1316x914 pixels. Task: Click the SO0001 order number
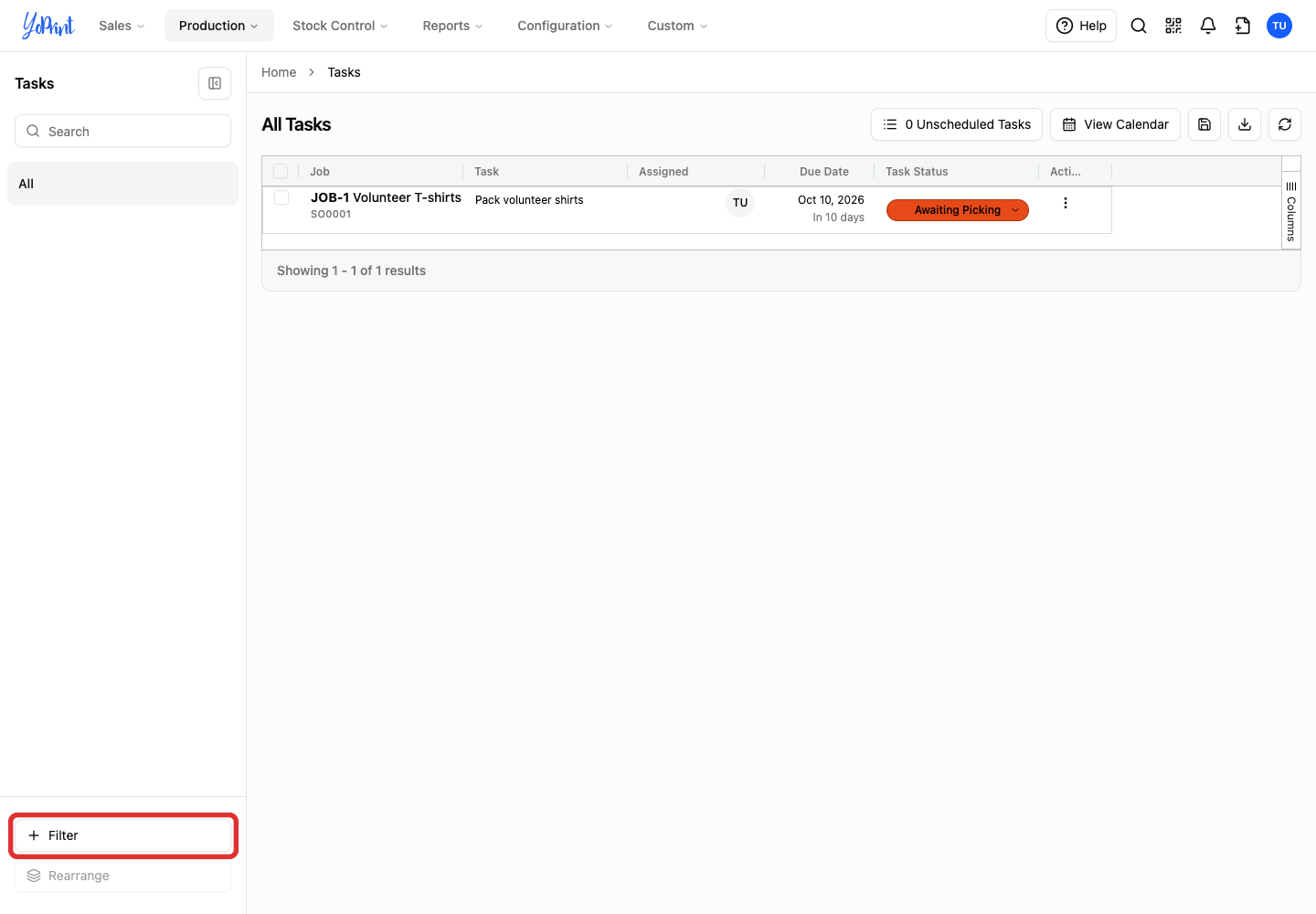point(331,215)
